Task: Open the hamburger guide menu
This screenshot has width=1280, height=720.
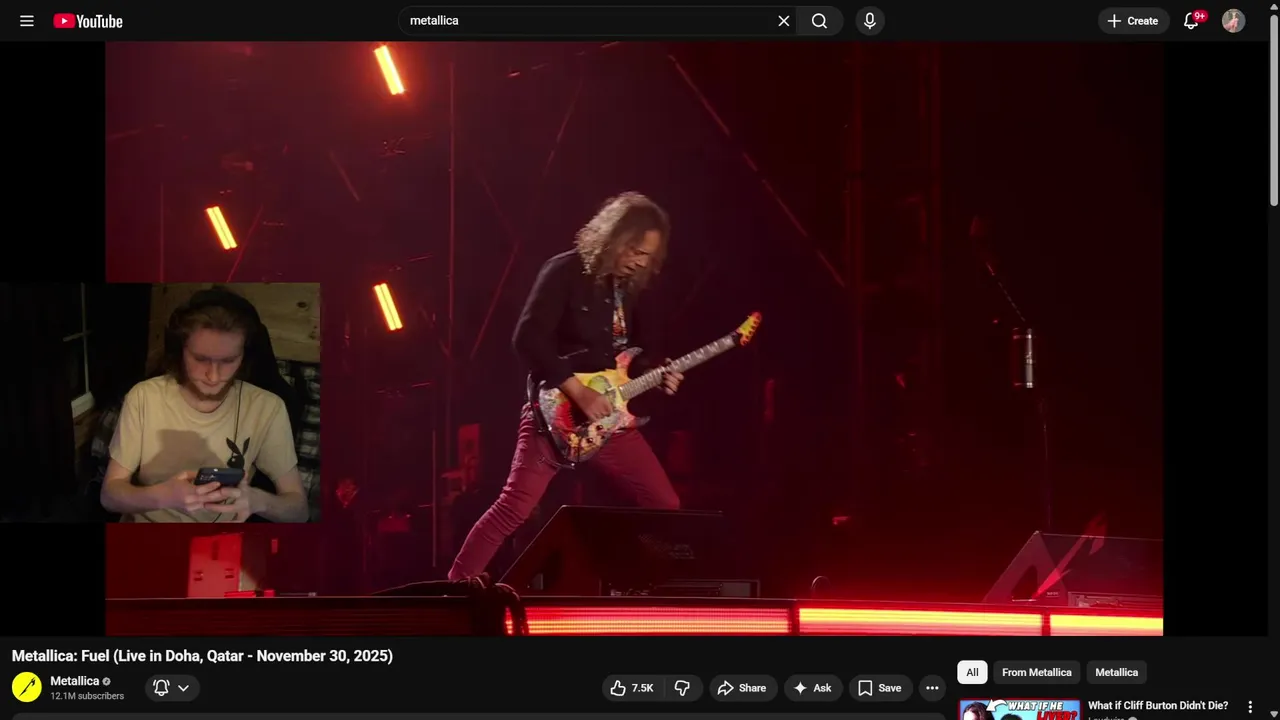Action: coord(27,21)
